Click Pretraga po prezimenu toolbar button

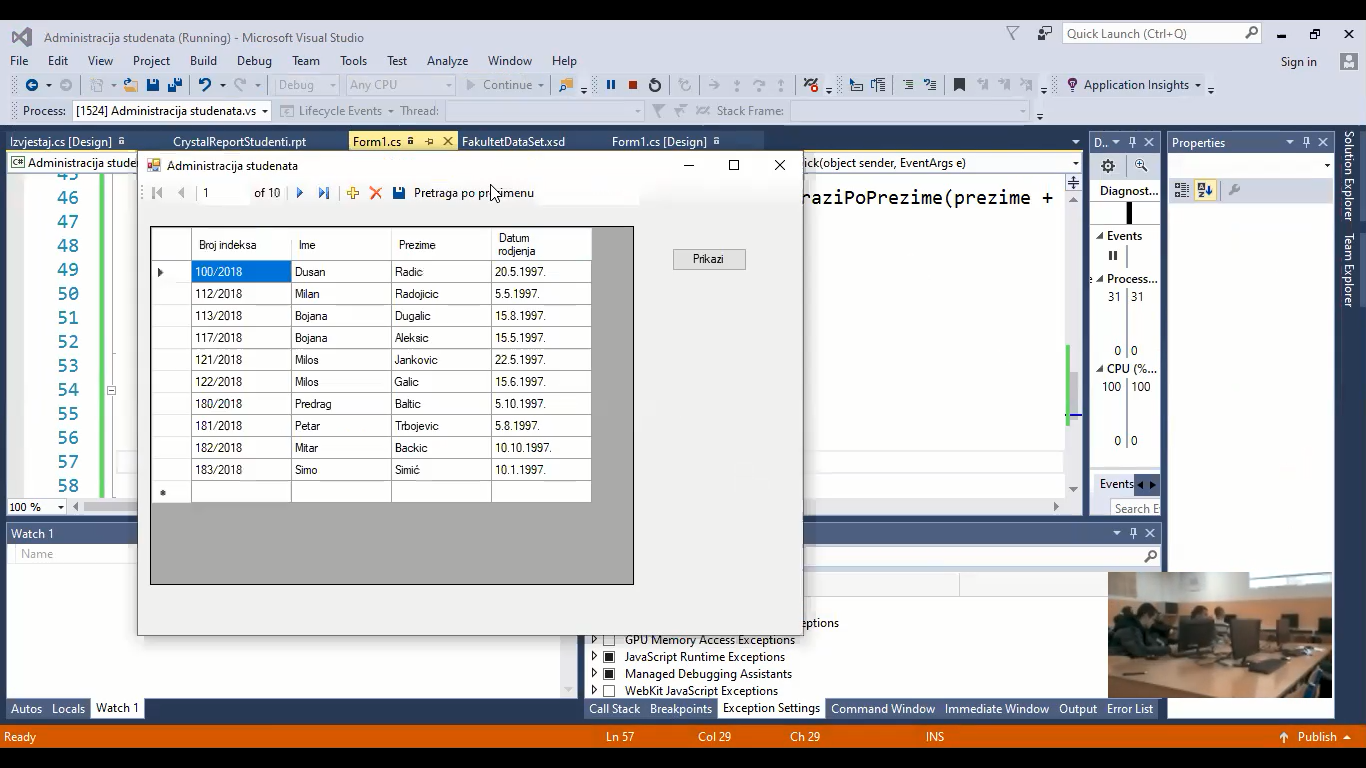tap(474, 193)
